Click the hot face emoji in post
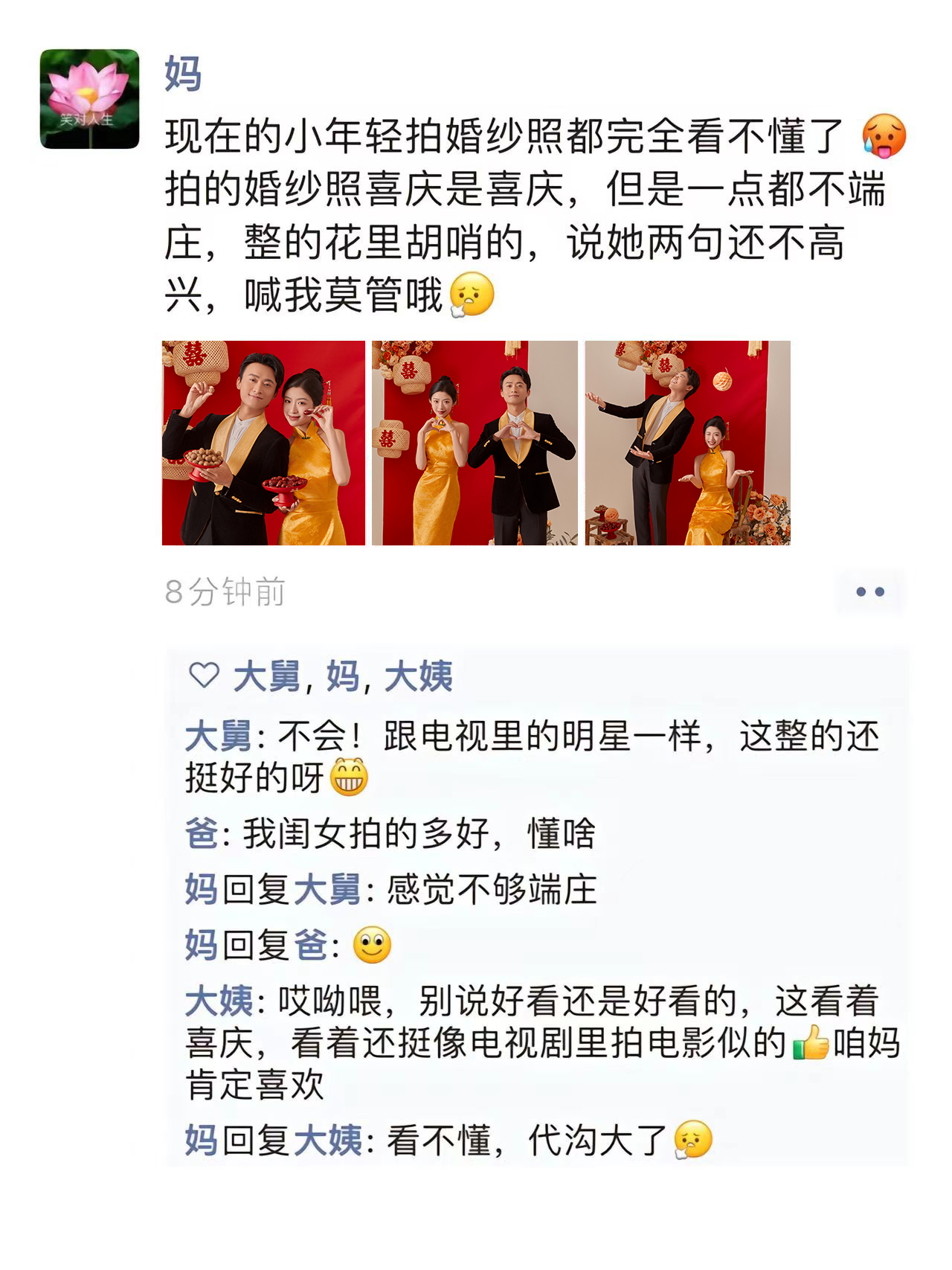The height and width of the screenshot is (1270, 952). tap(884, 136)
